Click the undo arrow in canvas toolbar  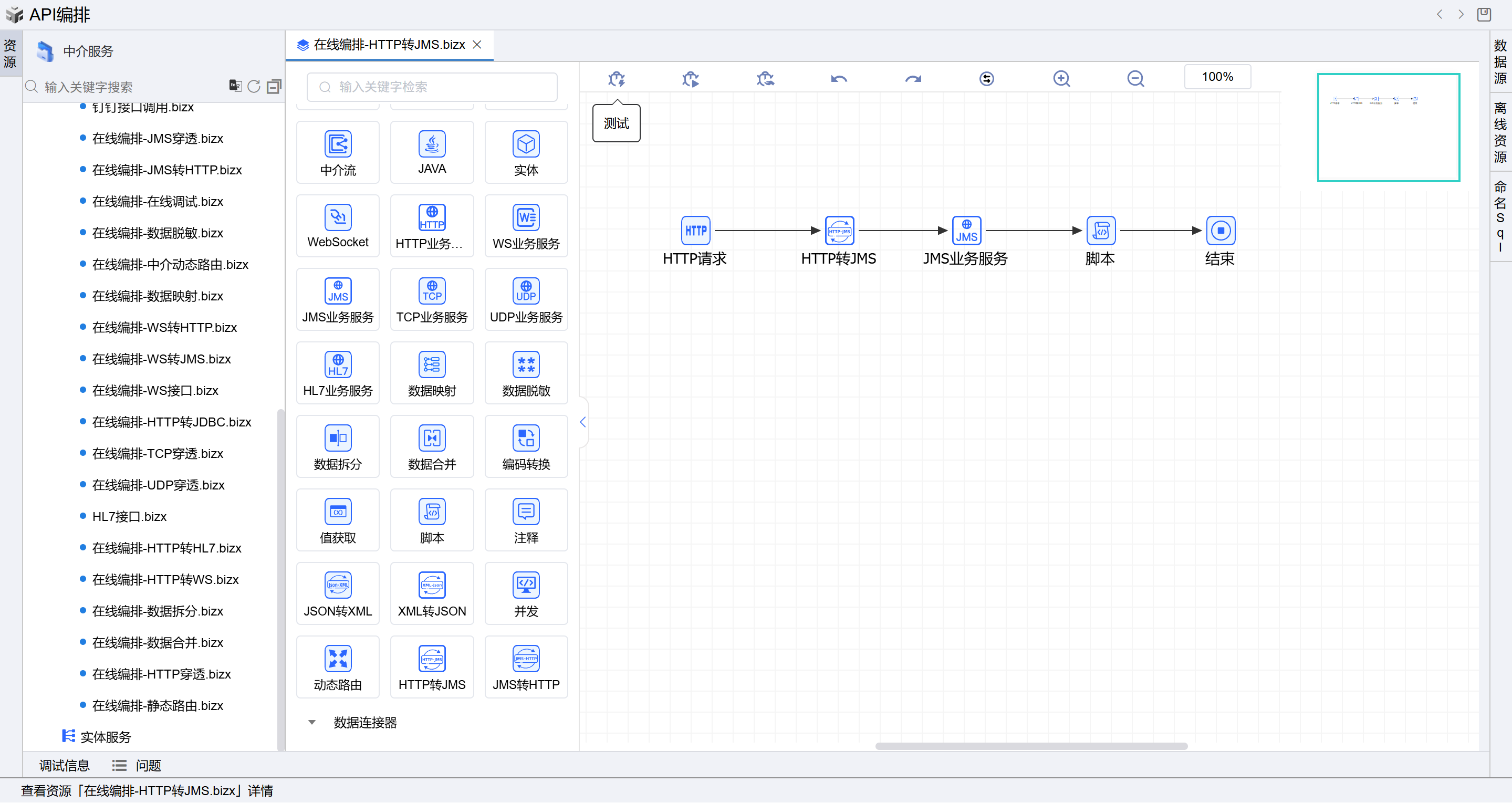839,79
